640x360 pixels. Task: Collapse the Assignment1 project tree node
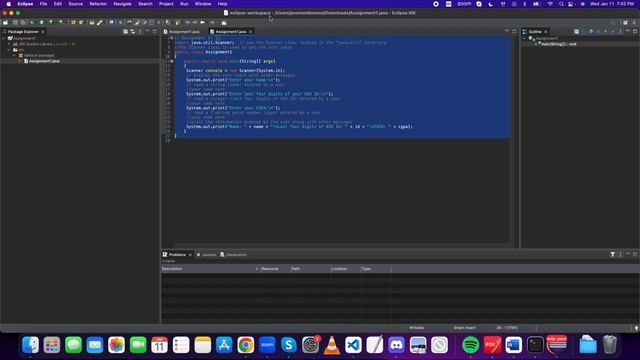tap(4, 38)
